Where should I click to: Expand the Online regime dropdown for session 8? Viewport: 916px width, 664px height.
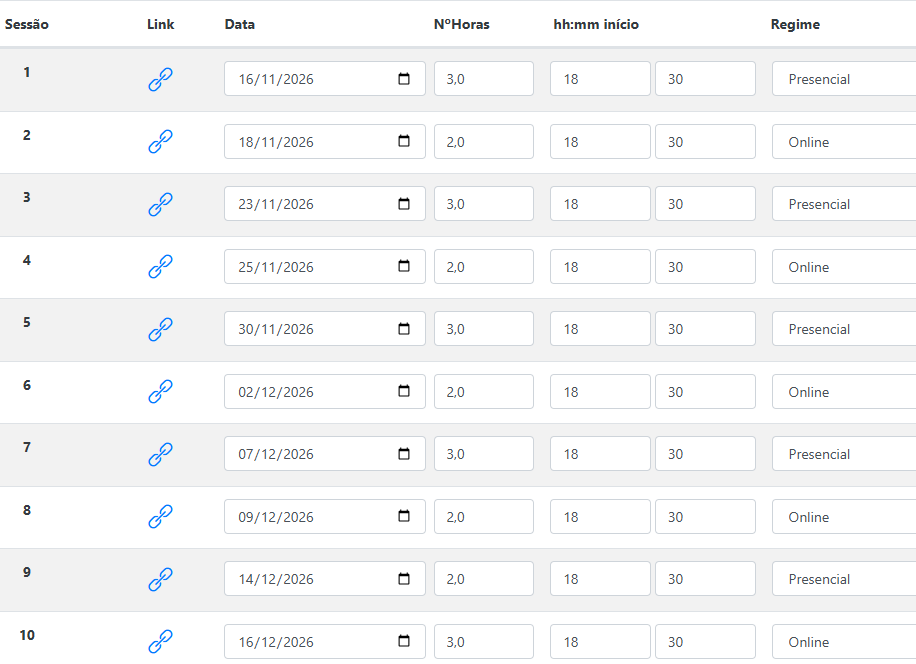tap(844, 517)
